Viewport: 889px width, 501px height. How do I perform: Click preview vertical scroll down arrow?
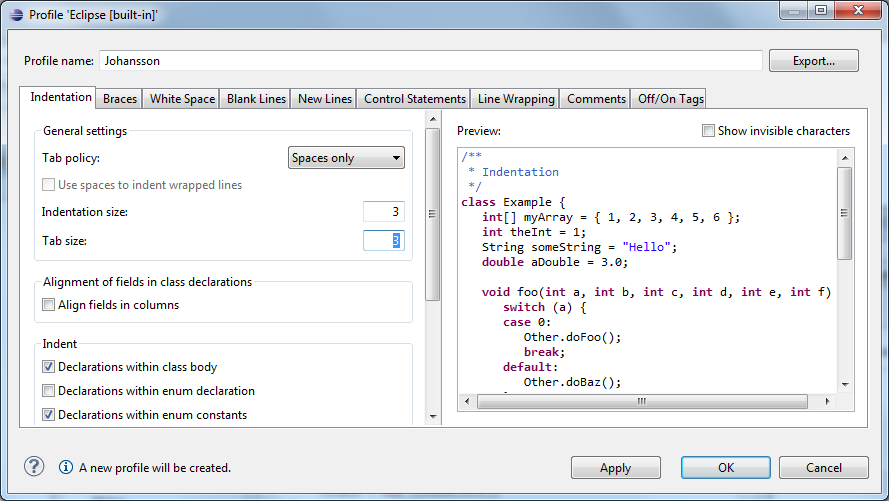(845, 384)
